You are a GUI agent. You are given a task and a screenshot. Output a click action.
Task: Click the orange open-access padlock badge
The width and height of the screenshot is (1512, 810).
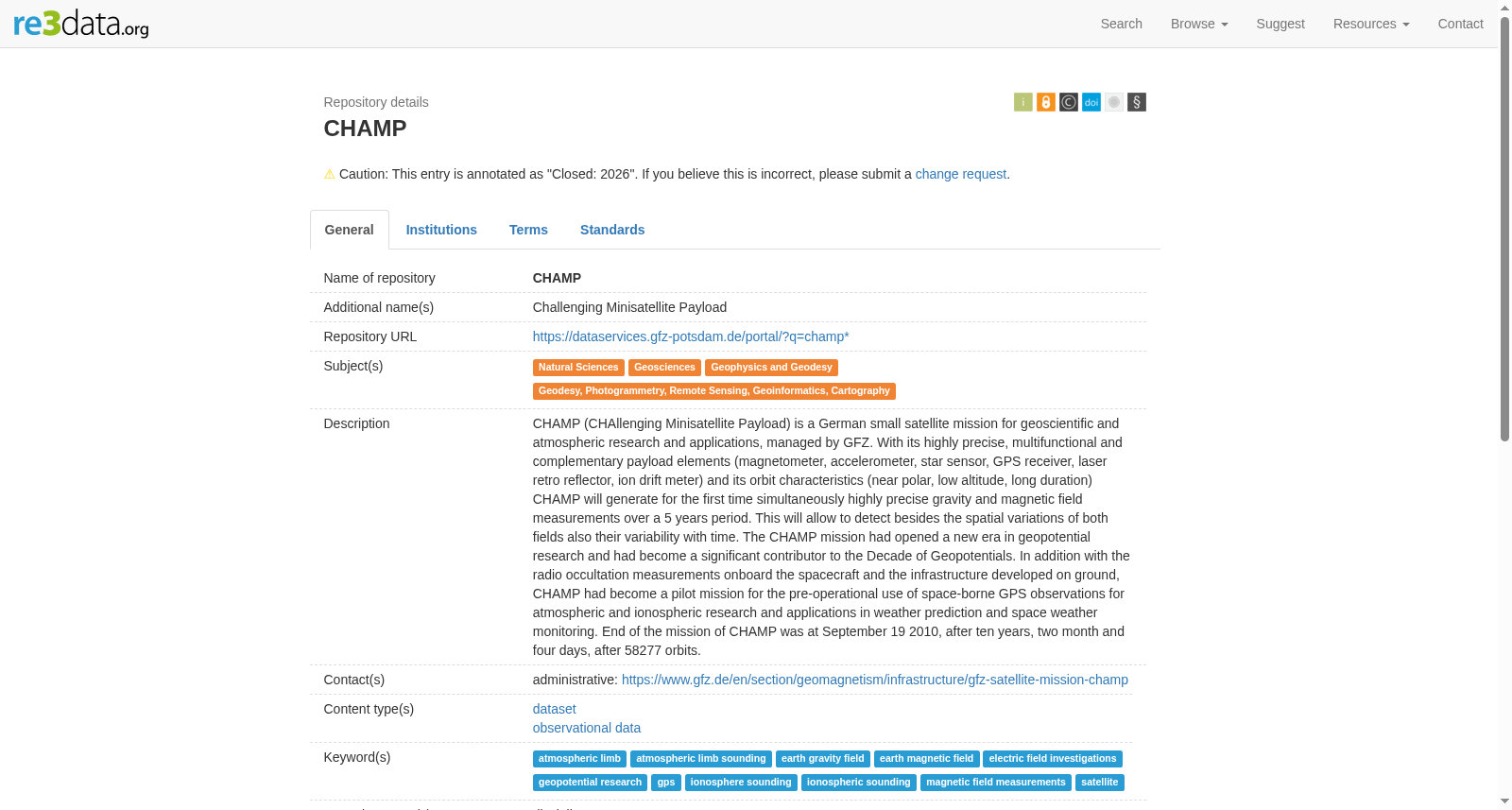1045,102
